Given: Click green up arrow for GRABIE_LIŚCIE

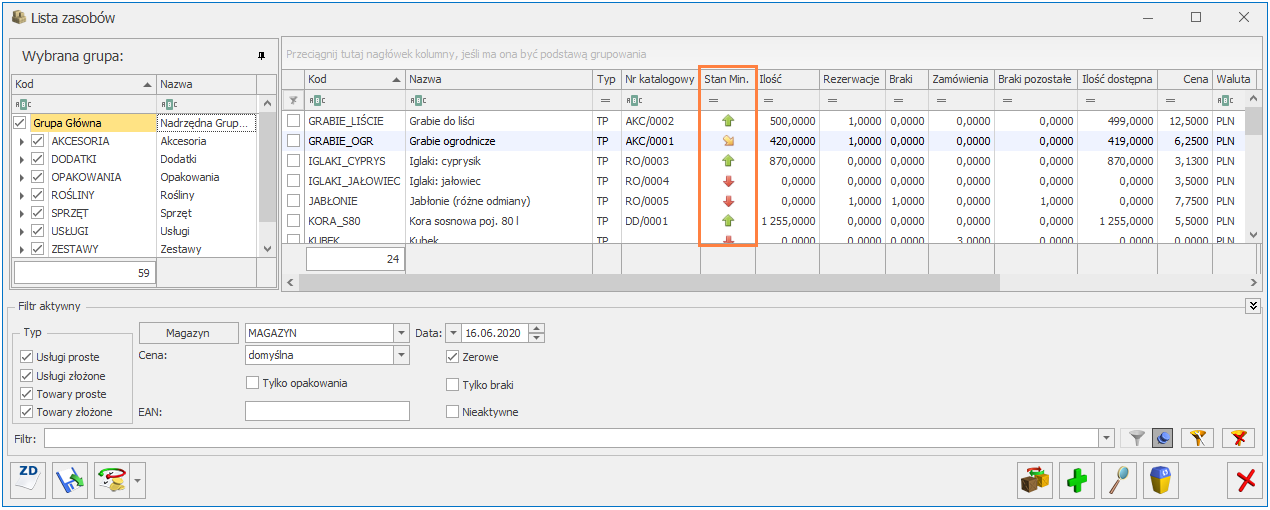Looking at the screenshot, I should pyautogui.click(x=728, y=121).
